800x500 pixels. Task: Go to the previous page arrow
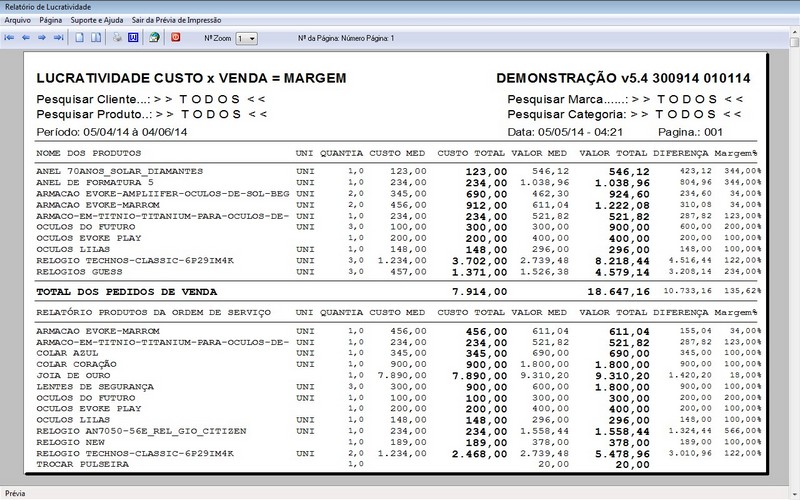(x=26, y=38)
